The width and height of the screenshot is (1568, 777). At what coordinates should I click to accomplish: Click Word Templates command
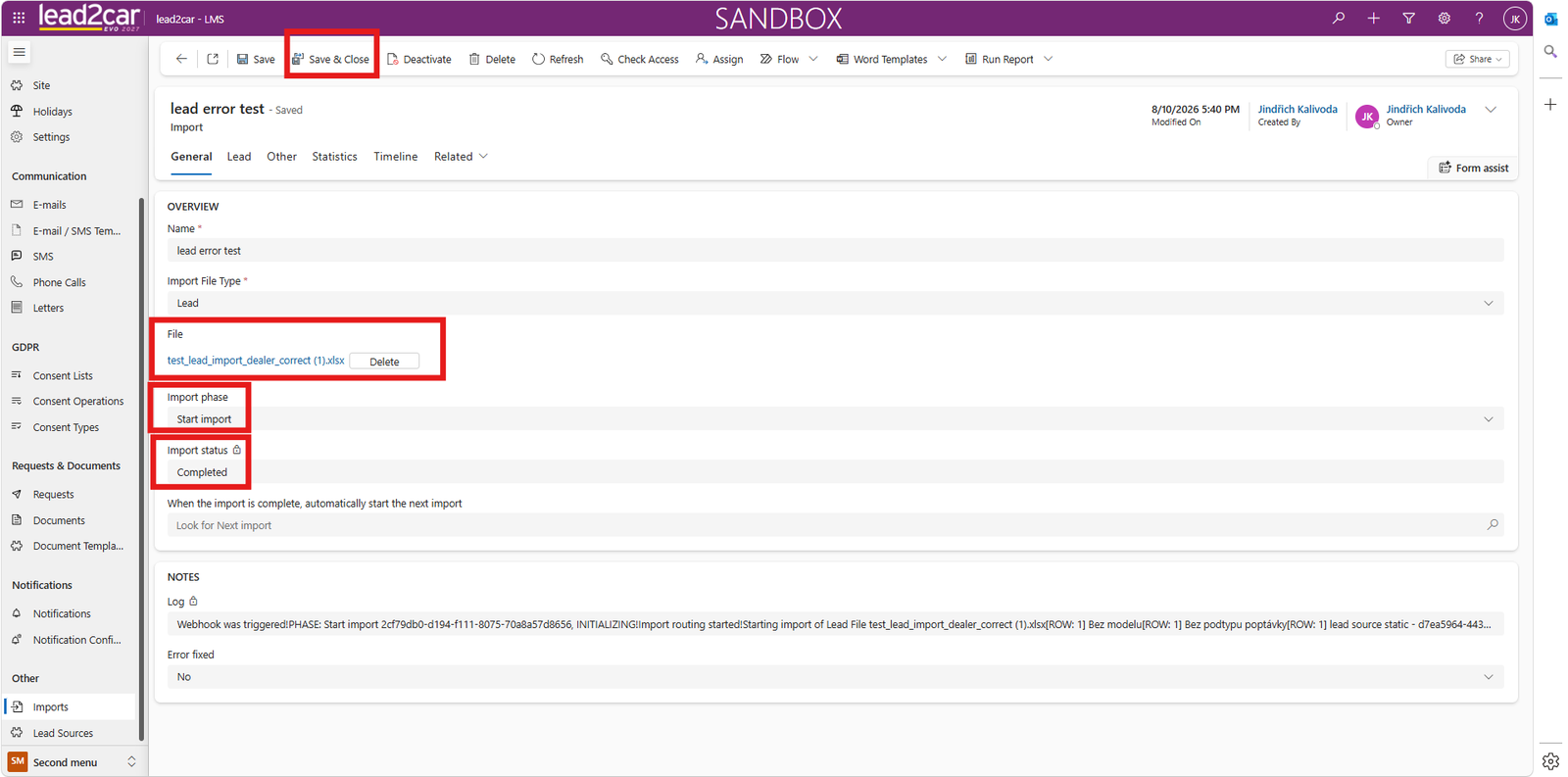tap(881, 59)
